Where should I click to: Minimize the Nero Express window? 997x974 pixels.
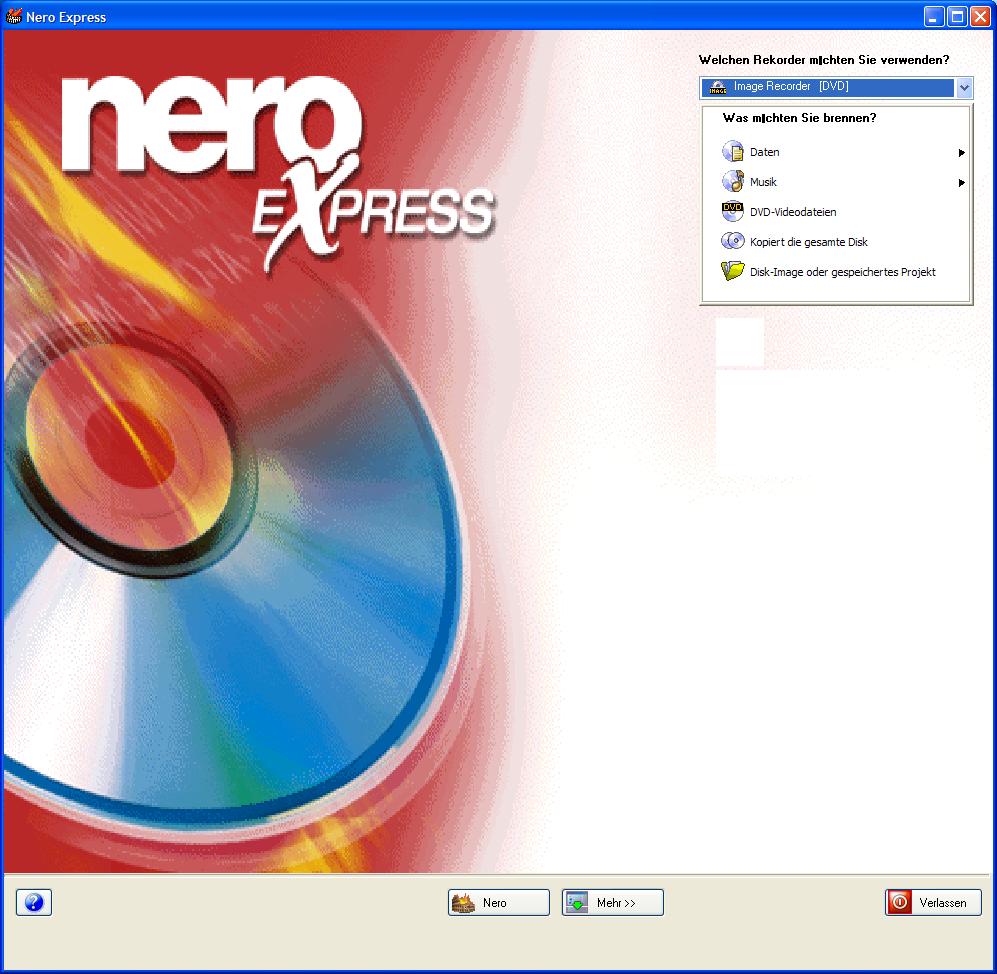pos(933,17)
